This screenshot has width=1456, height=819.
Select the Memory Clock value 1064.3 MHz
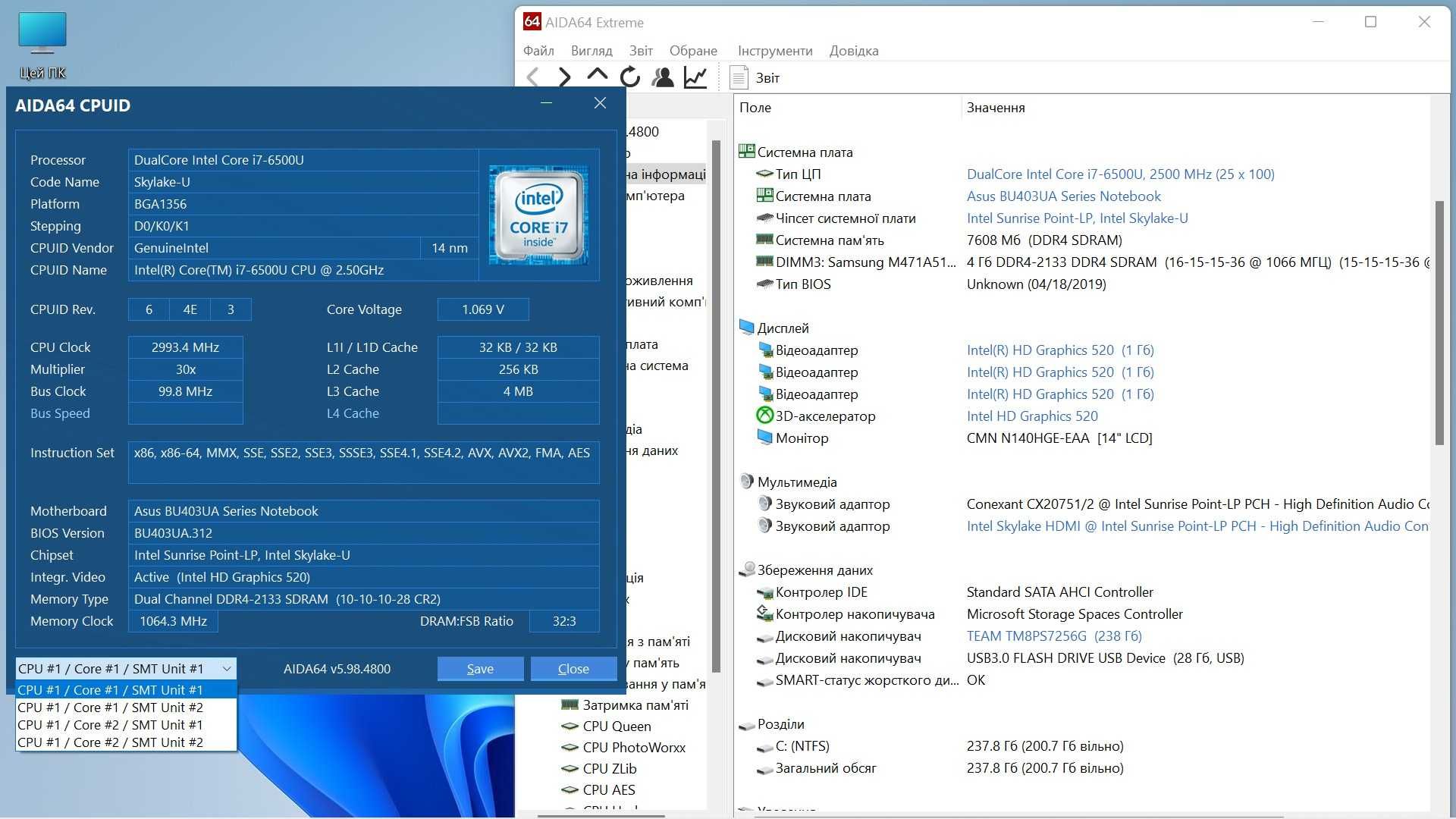click(x=173, y=621)
